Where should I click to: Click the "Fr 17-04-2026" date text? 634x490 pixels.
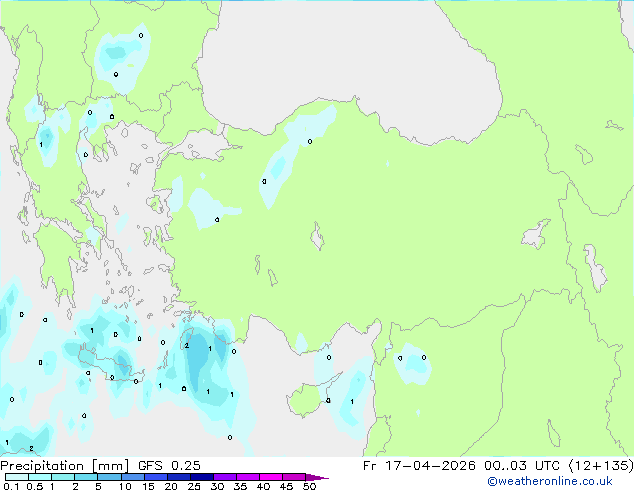click(x=419, y=466)
